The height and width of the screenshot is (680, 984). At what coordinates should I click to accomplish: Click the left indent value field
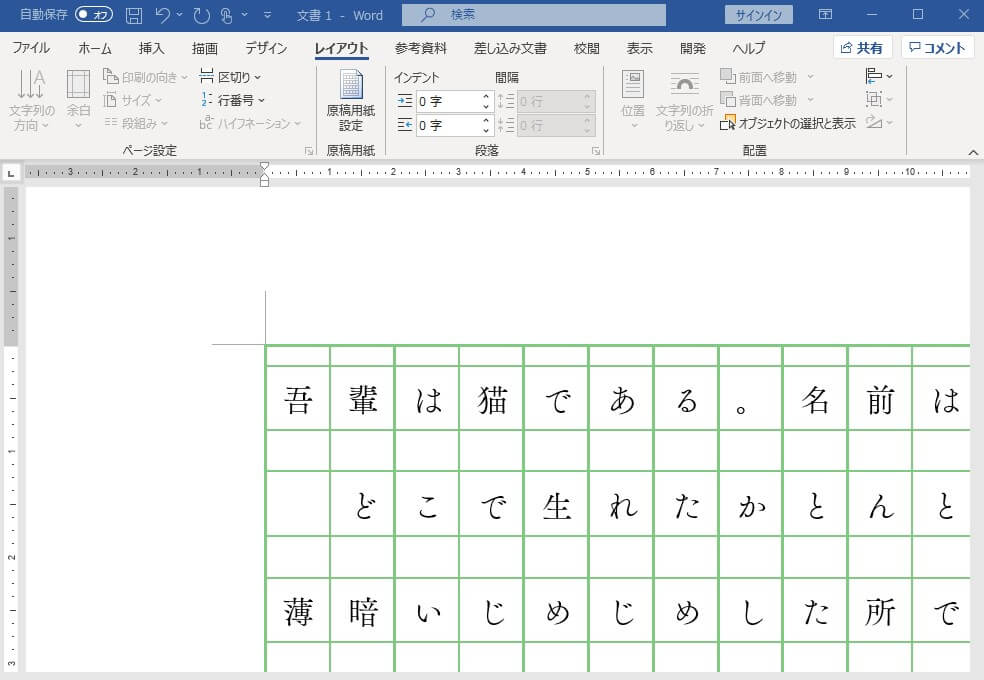pos(448,101)
